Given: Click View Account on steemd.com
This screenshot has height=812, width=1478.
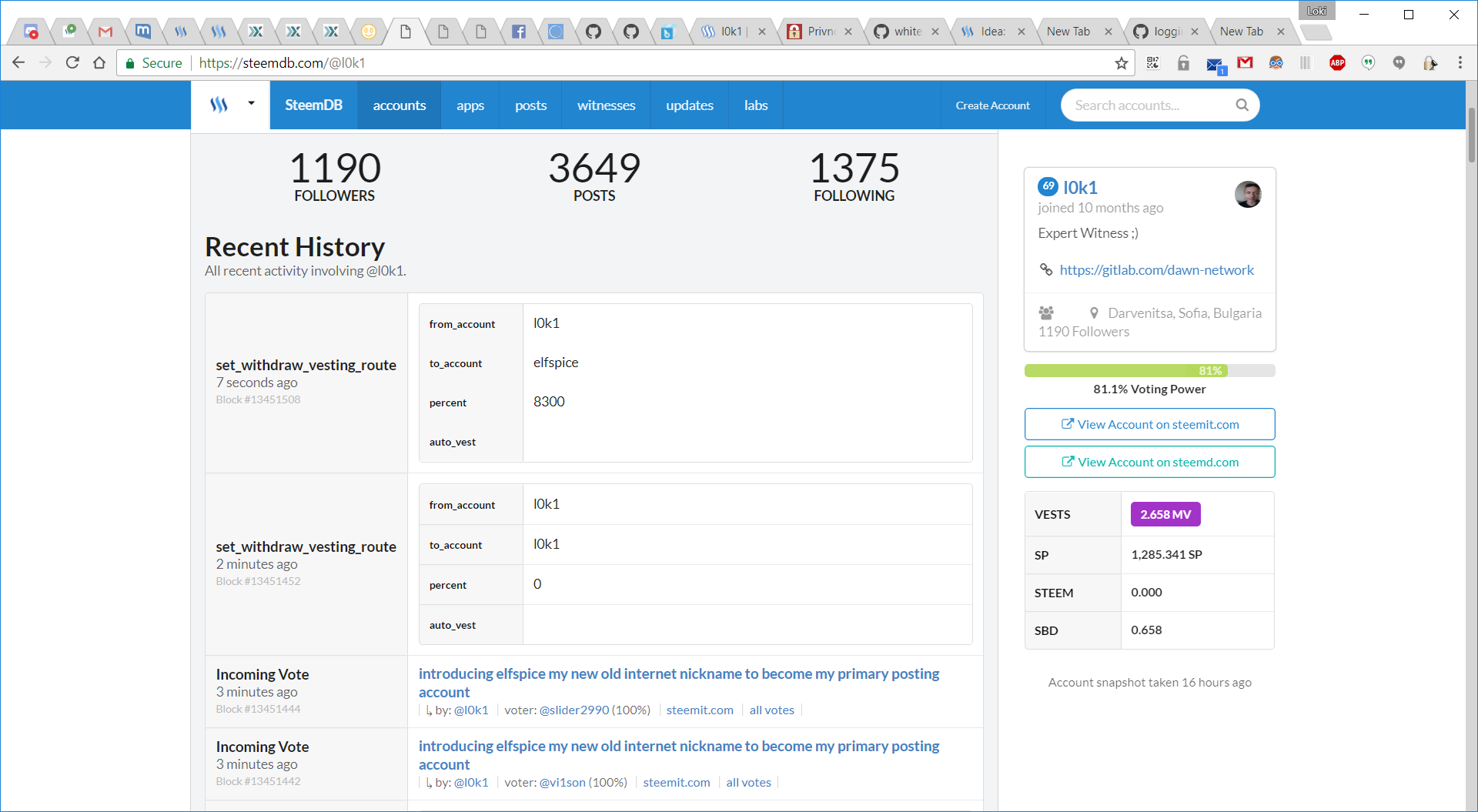Looking at the screenshot, I should click(1150, 462).
